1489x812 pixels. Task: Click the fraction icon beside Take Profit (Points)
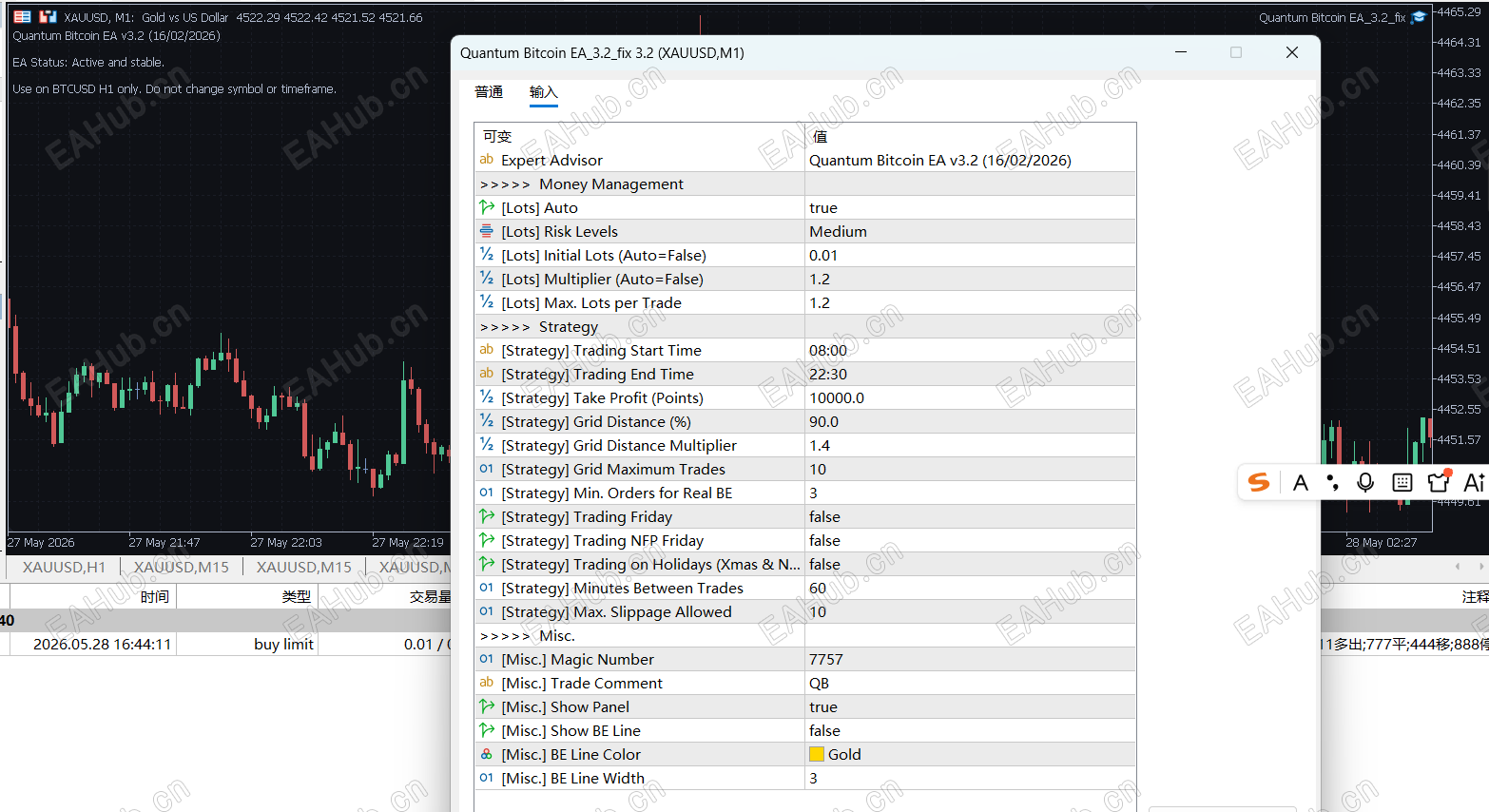coord(487,397)
